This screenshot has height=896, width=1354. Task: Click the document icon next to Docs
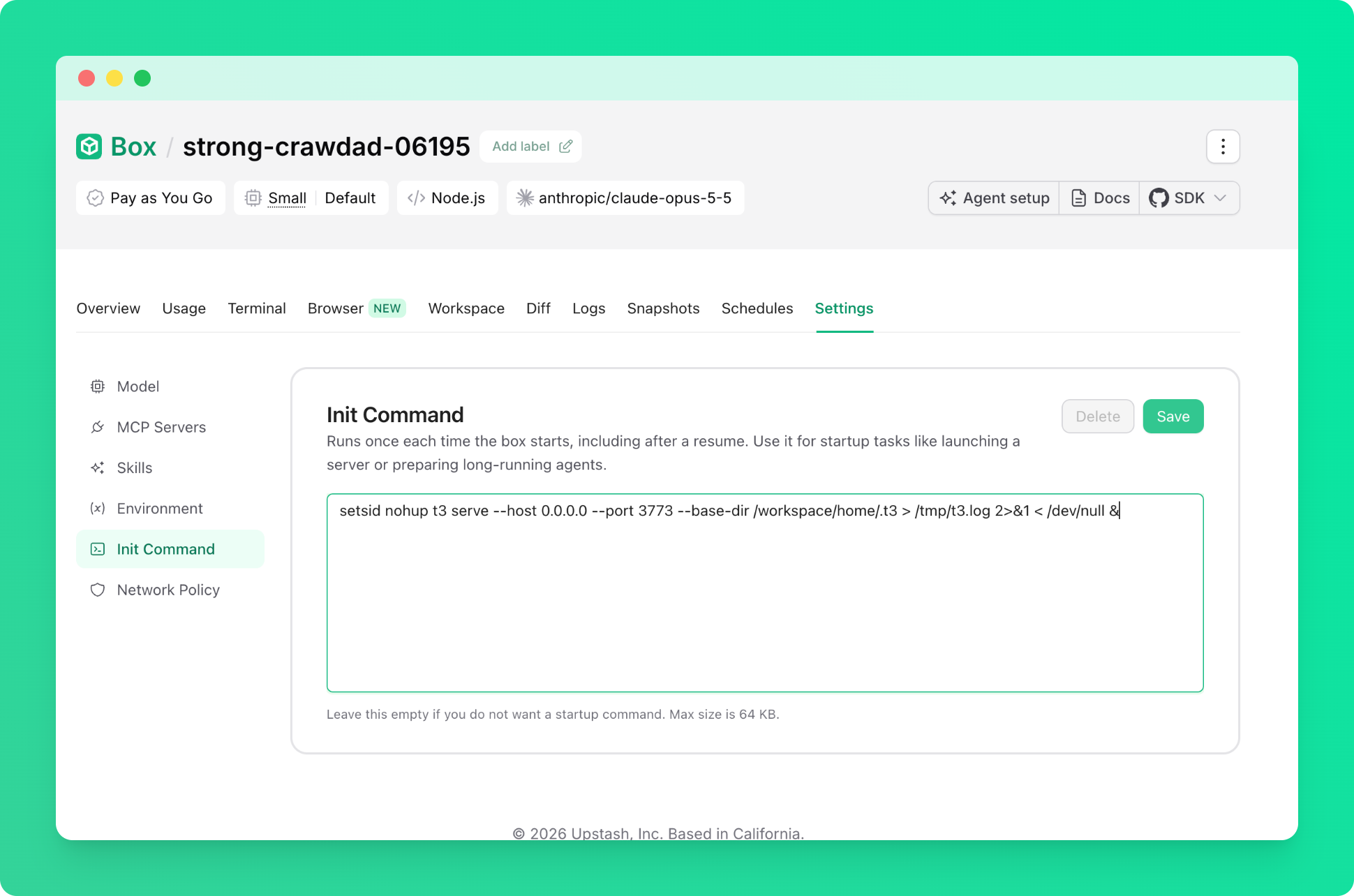coord(1079,198)
